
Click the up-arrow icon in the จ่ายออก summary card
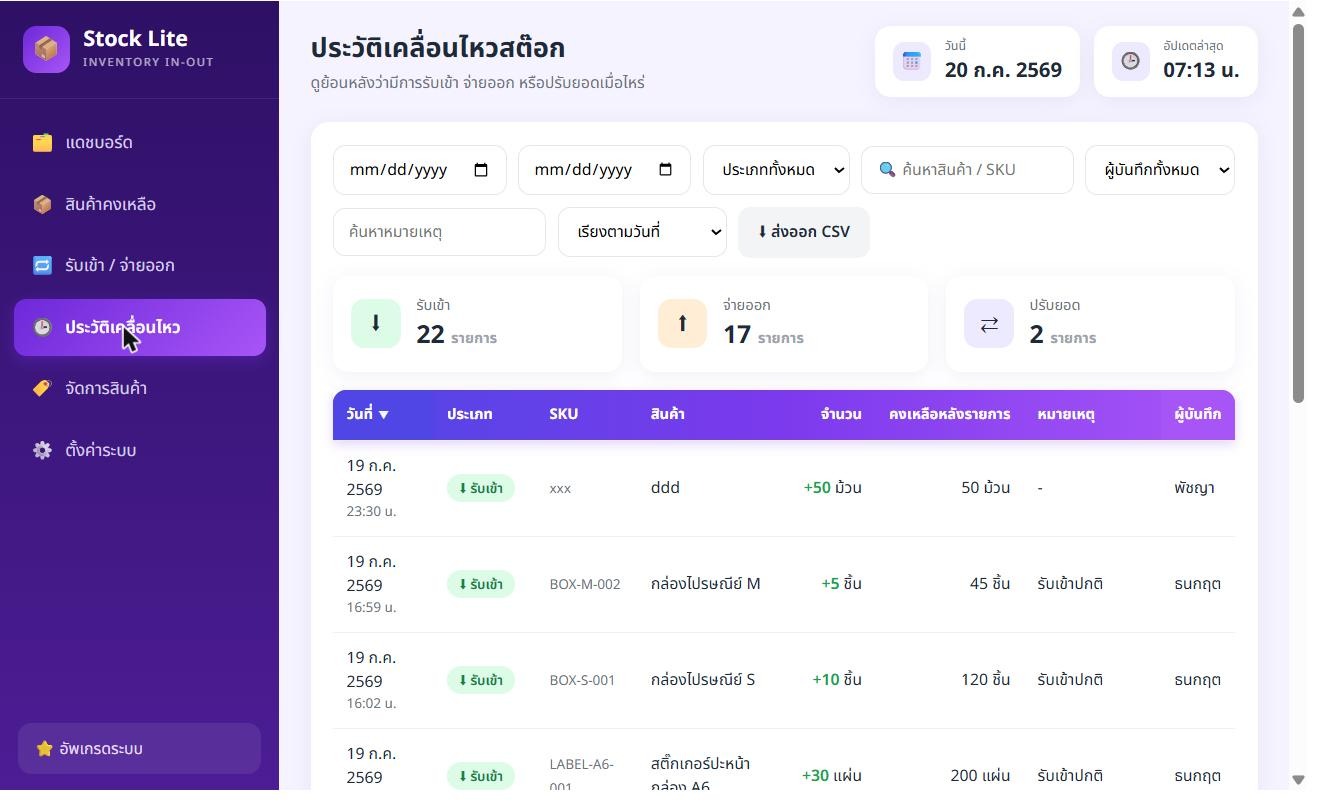[683, 323]
